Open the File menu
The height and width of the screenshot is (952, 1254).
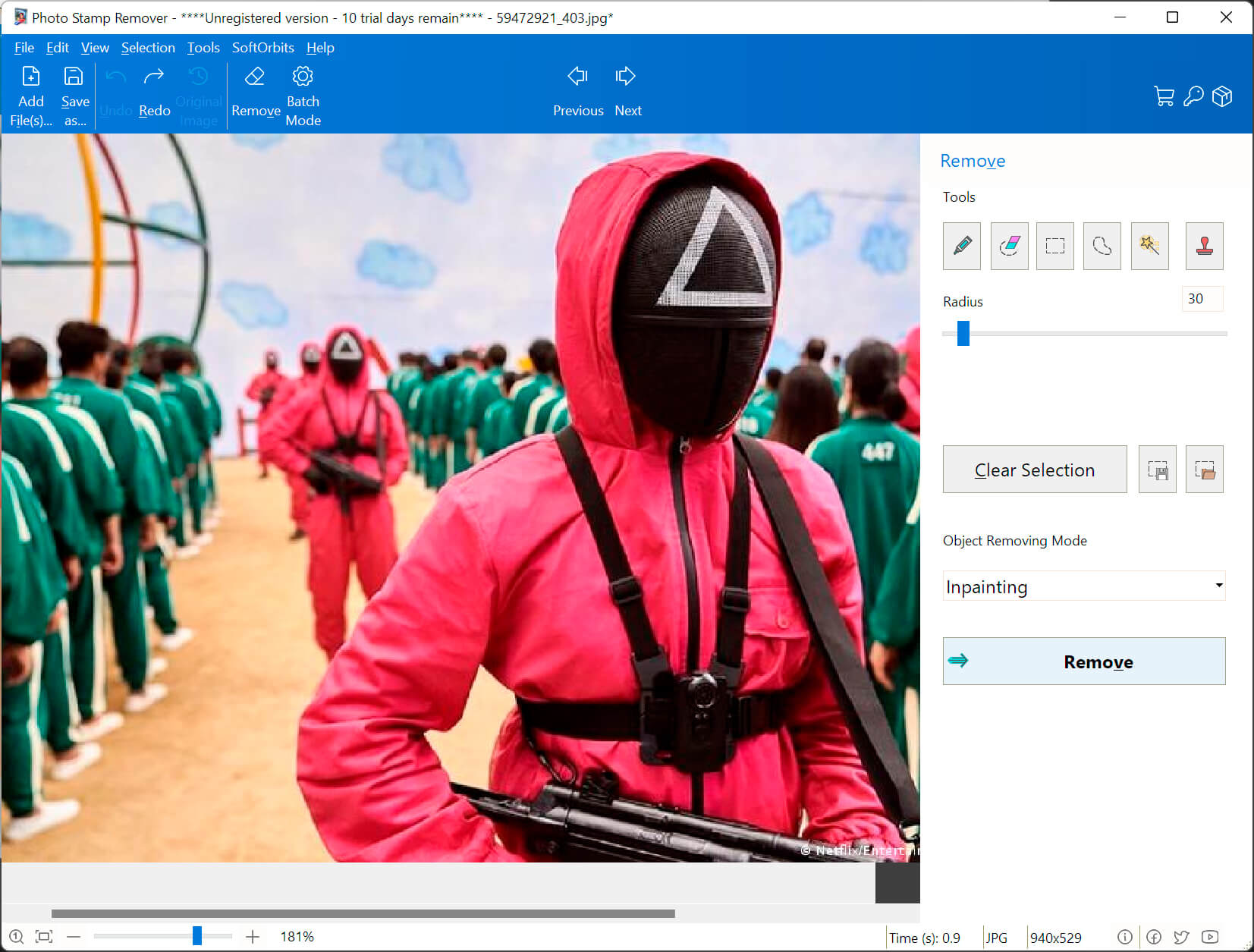pyautogui.click(x=24, y=47)
